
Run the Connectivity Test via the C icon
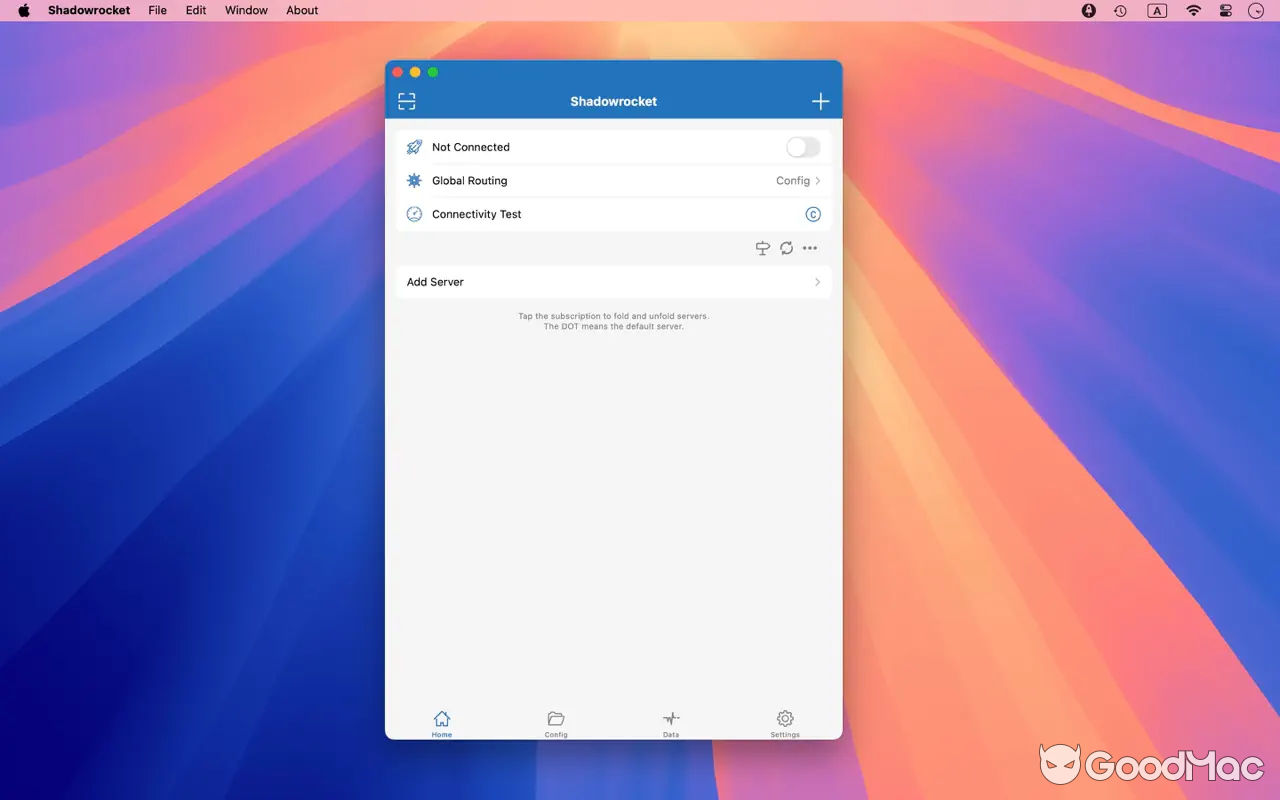813,214
